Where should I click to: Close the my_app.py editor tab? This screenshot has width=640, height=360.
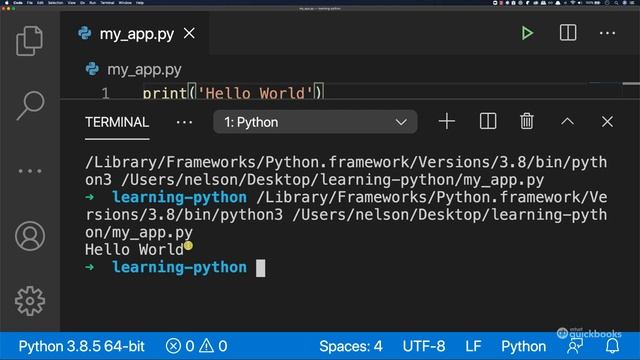pyautogui.click(x=189, y=33)
